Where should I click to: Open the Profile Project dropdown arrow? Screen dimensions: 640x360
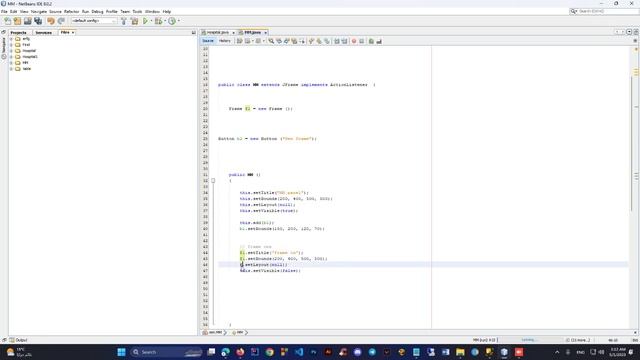pyautogui.click(x=178, y=21)
